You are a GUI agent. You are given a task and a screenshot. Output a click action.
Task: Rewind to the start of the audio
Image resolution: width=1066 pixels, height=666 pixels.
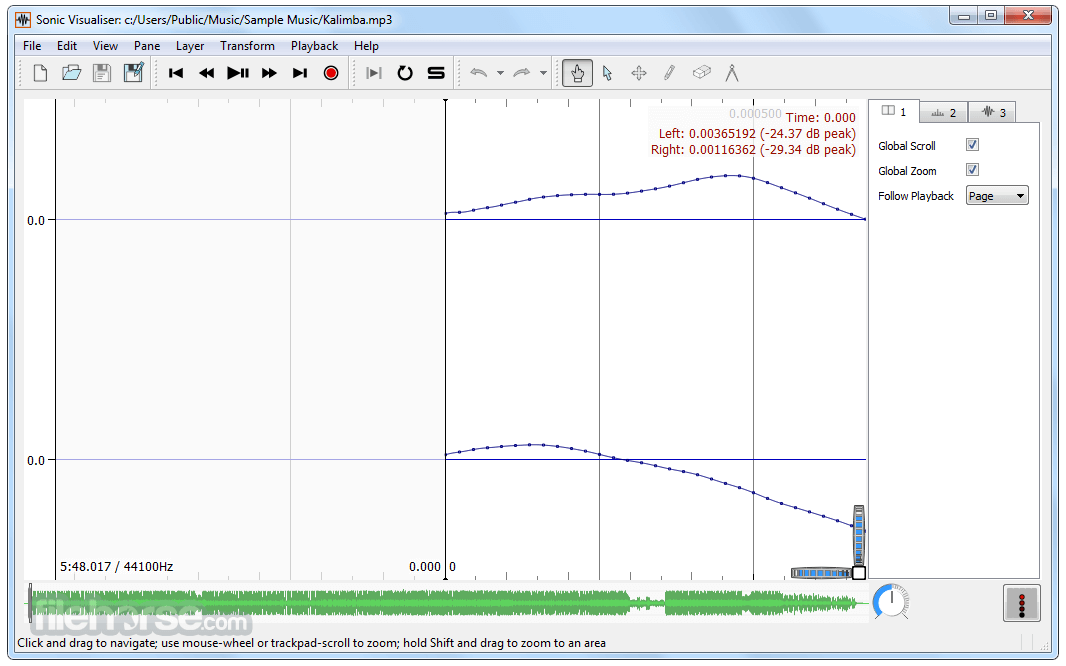coord(176,73)
